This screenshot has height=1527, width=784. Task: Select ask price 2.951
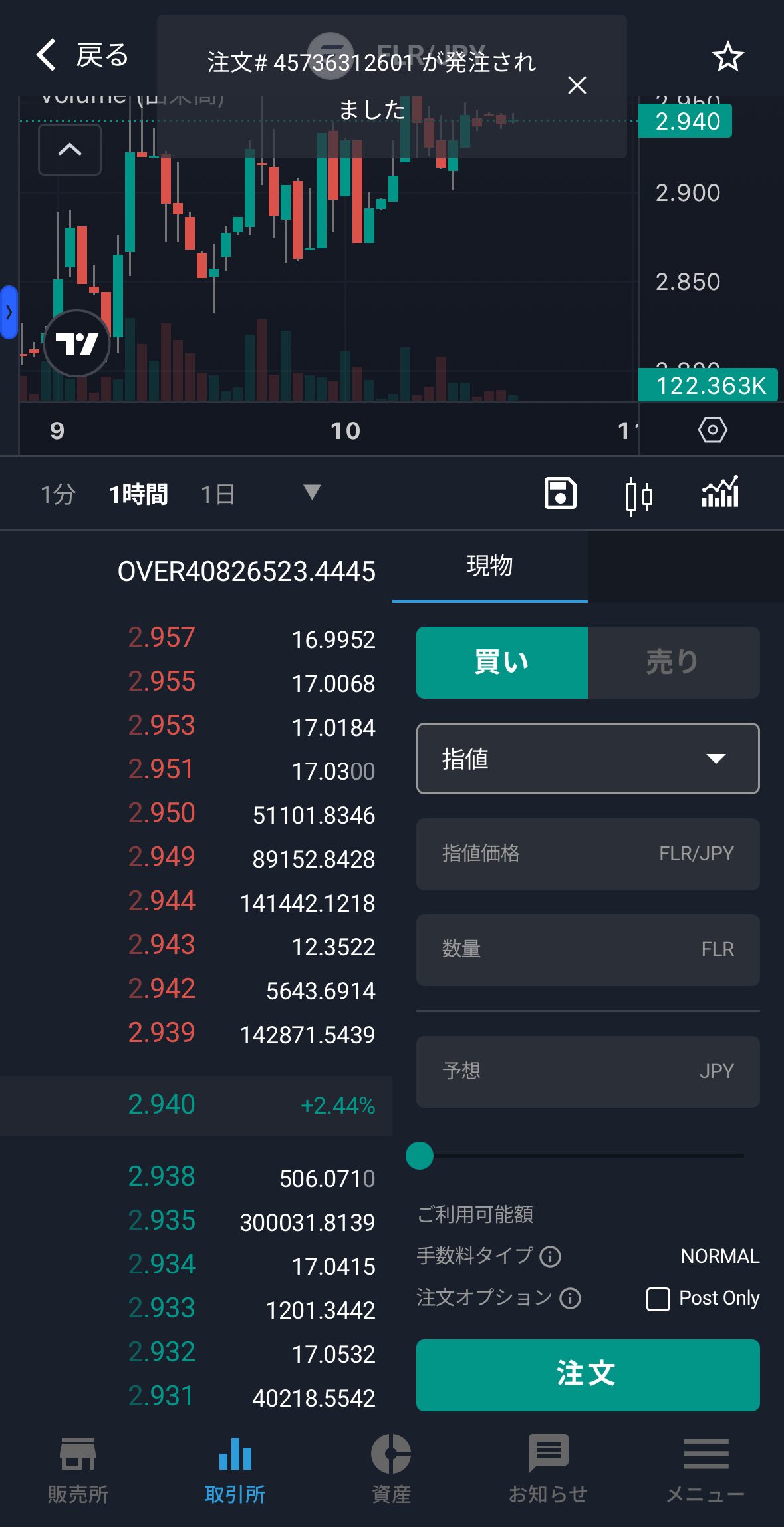click(x=162, y=769)
